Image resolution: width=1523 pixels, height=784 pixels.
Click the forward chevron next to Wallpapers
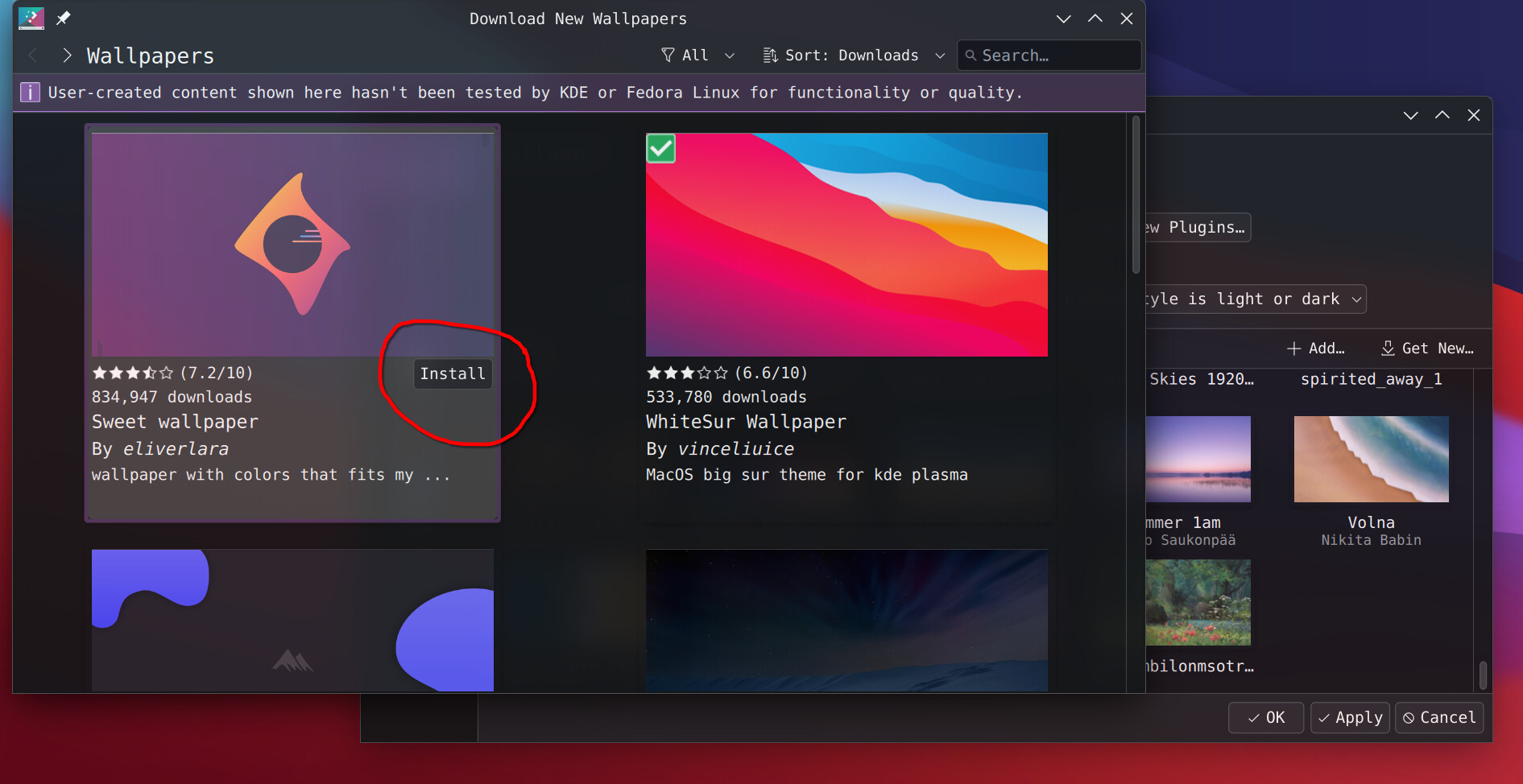67,56
